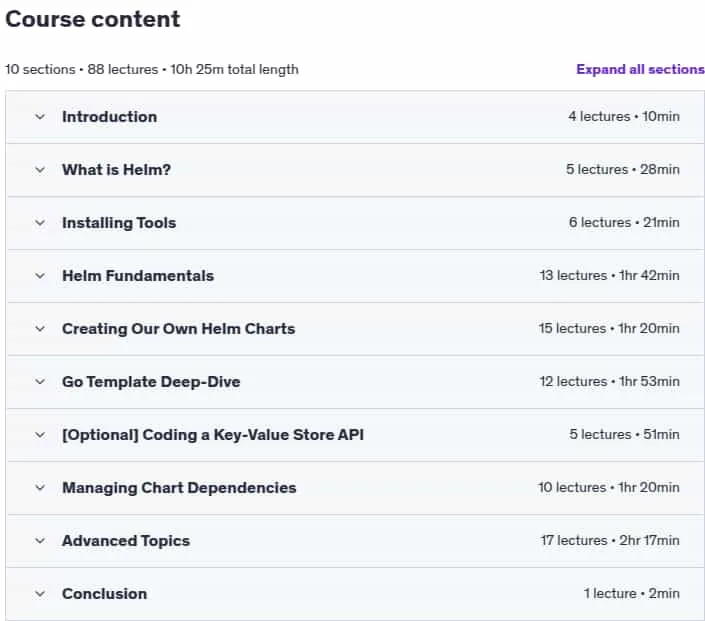The height and width of the screenshot is (621, 705).
Task: Select Managing Chart Dependencies heading
Action: click(179, 488)
